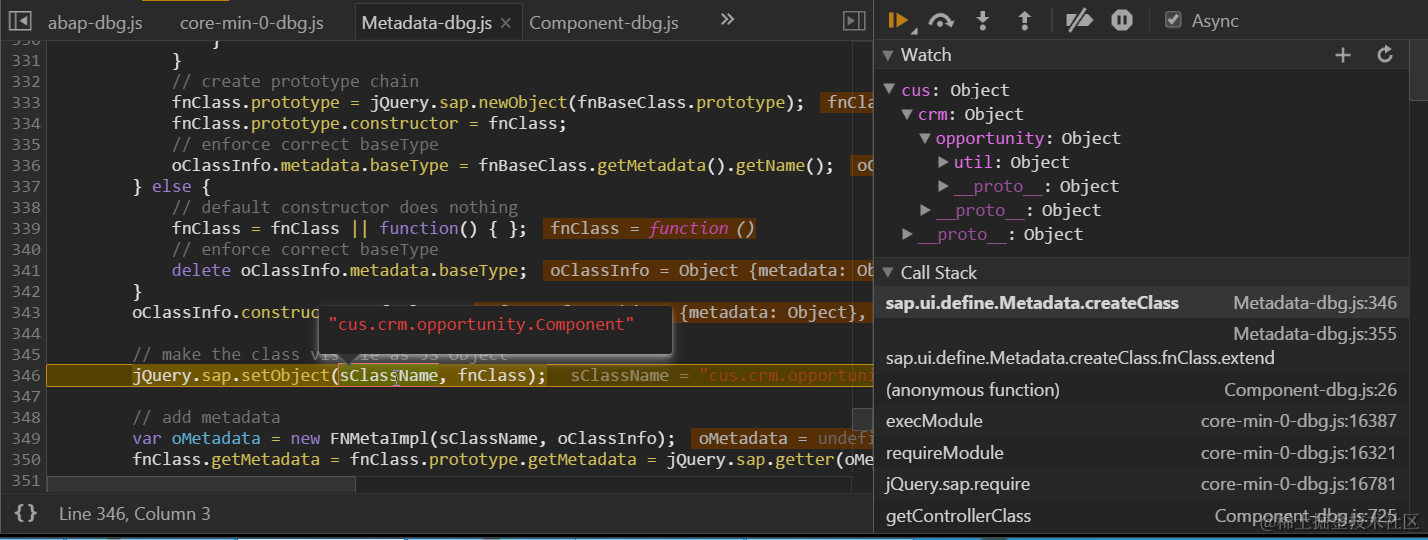
Task: Open the Component-dbg.js tab
Action: (x=603, y=22)
